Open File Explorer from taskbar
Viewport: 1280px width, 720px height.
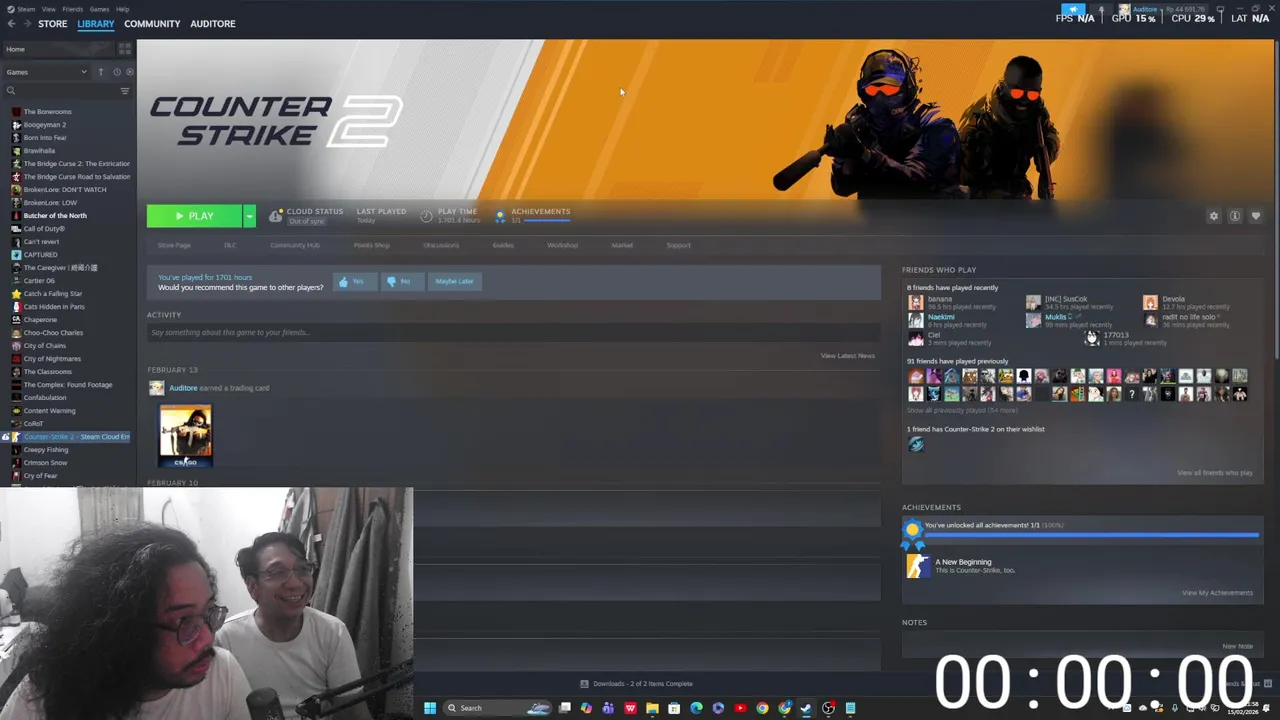pyautogui.click(x=652, y=708)
